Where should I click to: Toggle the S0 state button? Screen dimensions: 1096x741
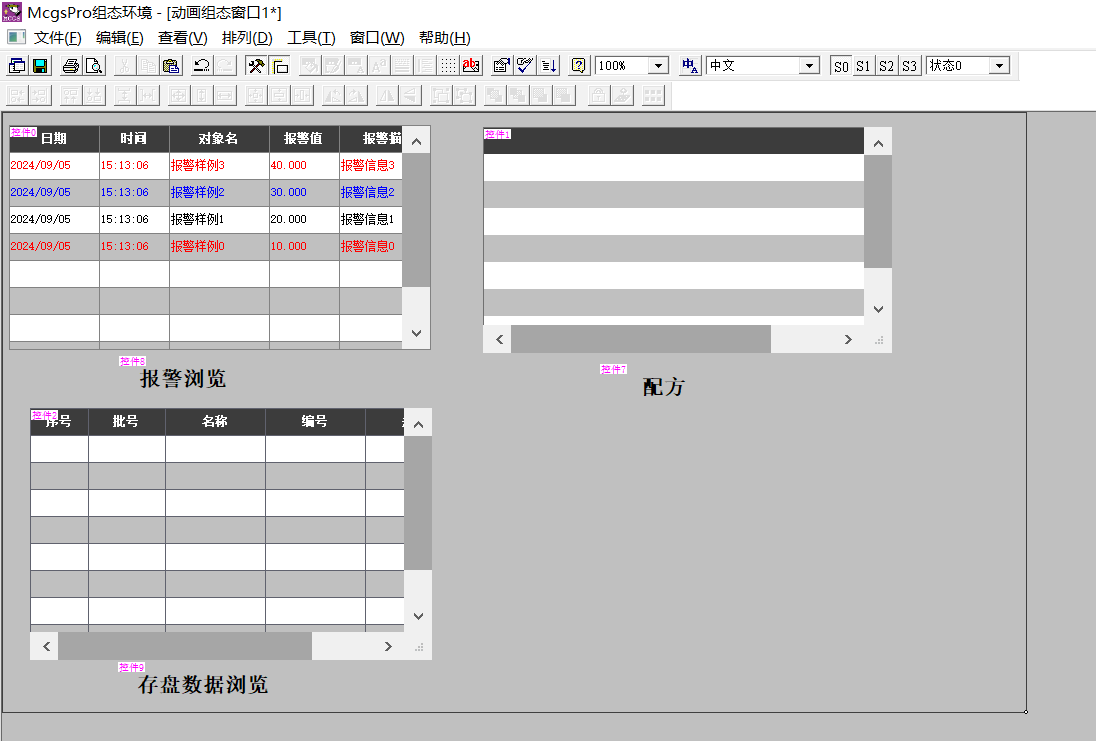point(841,66)
